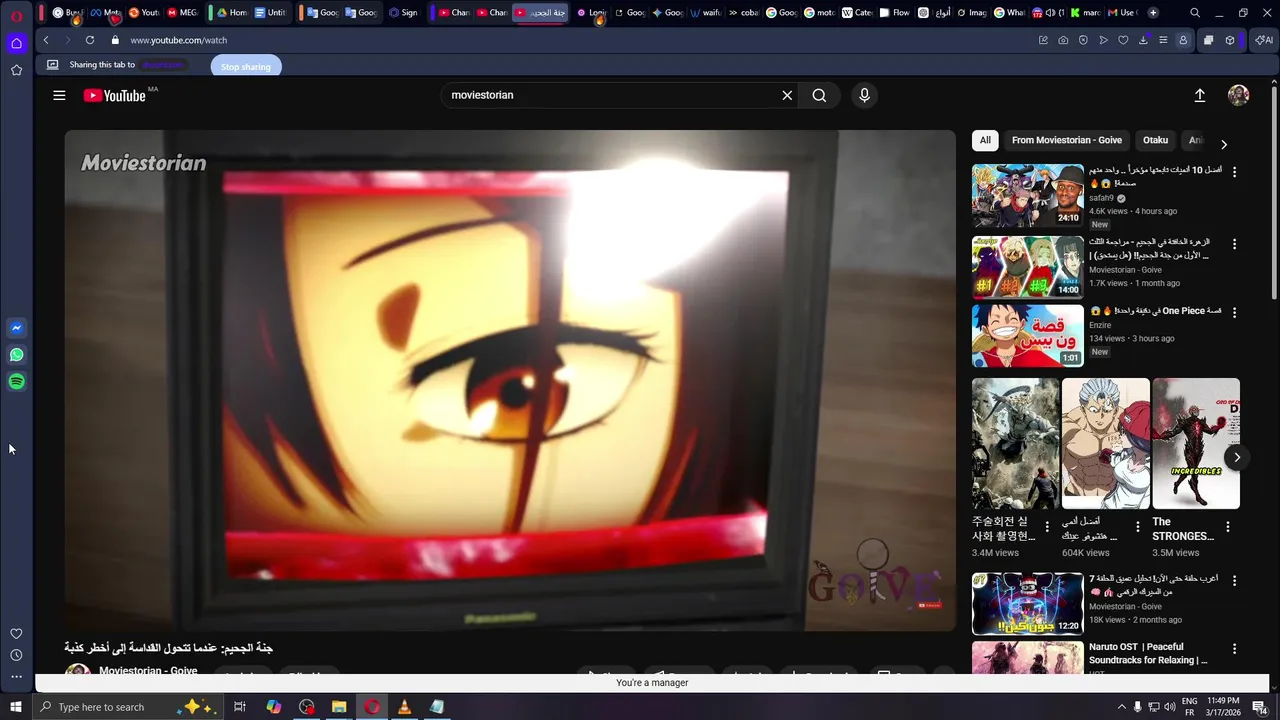Click the www.youtube.com/watch address bar
1280x720 pixels.
point(179,40)
